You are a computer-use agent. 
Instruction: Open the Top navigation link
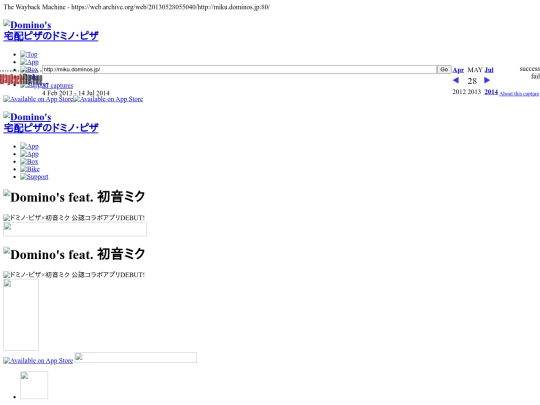pos(29,54)
